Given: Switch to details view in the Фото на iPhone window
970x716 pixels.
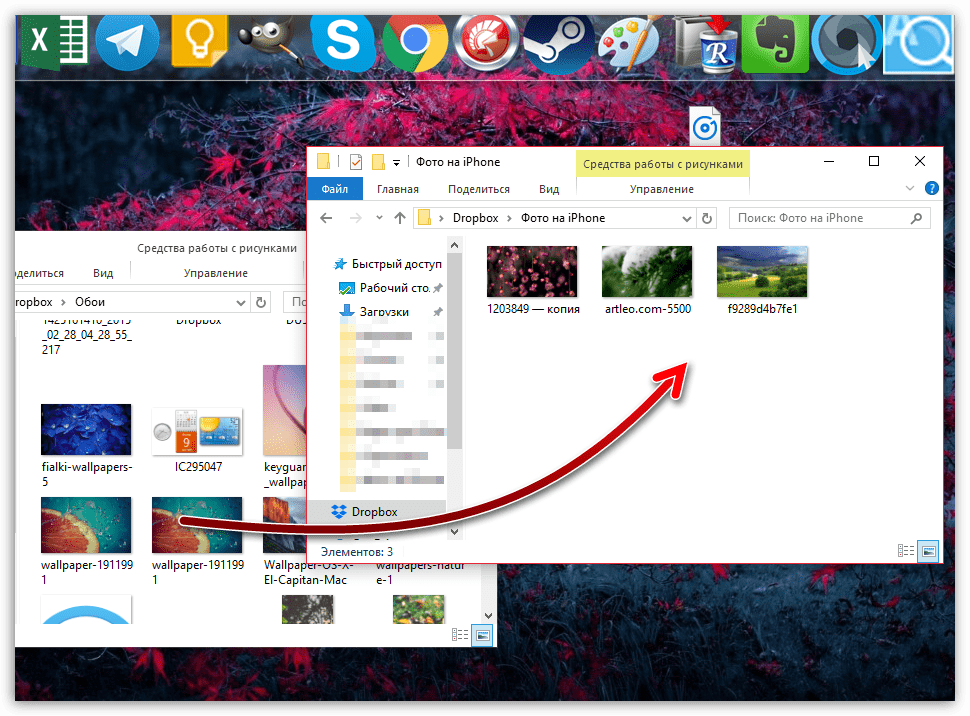Looking at the screenshot, I should pyautogui.click(x=907, y=551).
